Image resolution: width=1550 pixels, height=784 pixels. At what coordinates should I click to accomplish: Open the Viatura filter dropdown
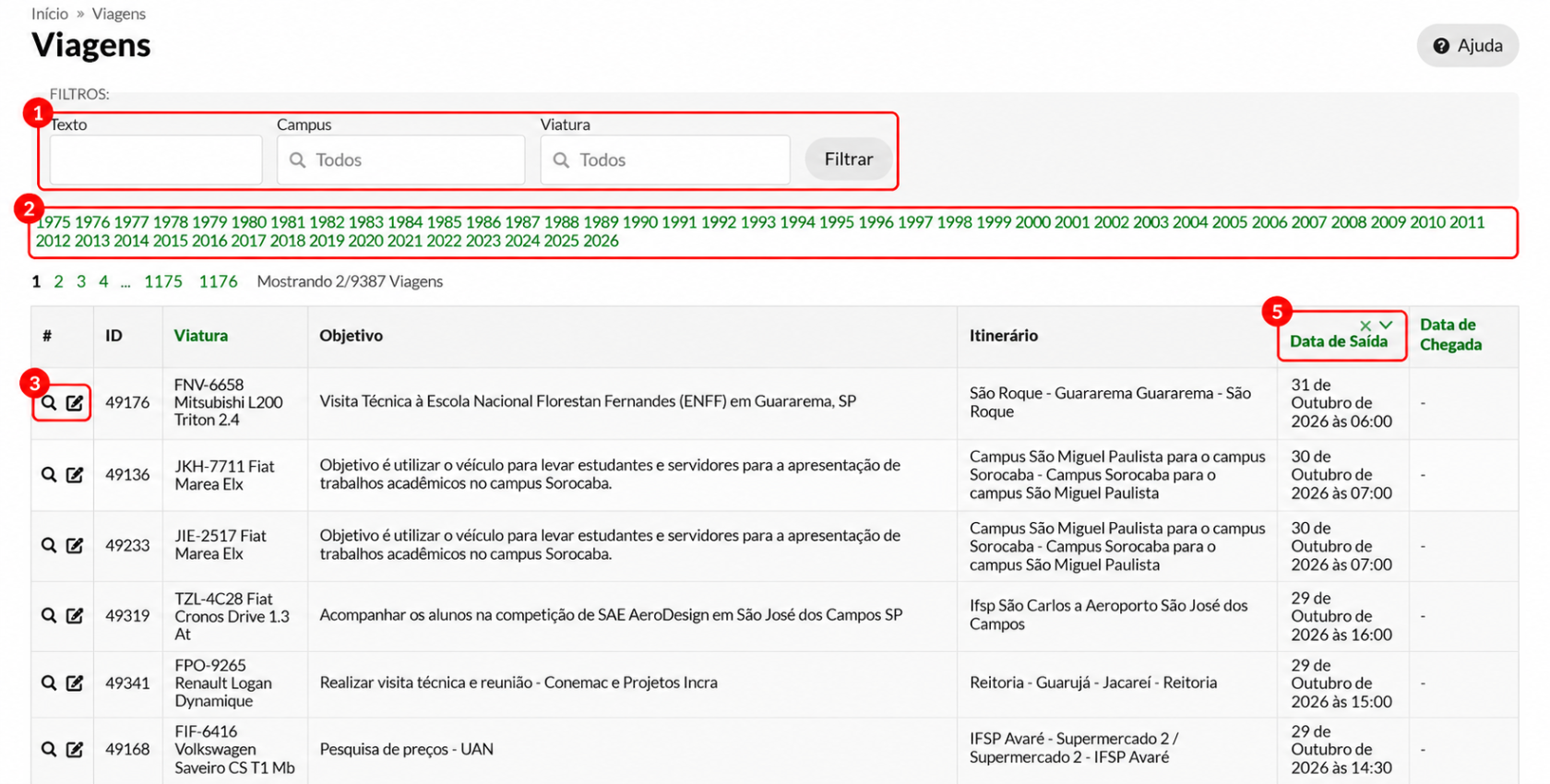(x=665, y=160)
